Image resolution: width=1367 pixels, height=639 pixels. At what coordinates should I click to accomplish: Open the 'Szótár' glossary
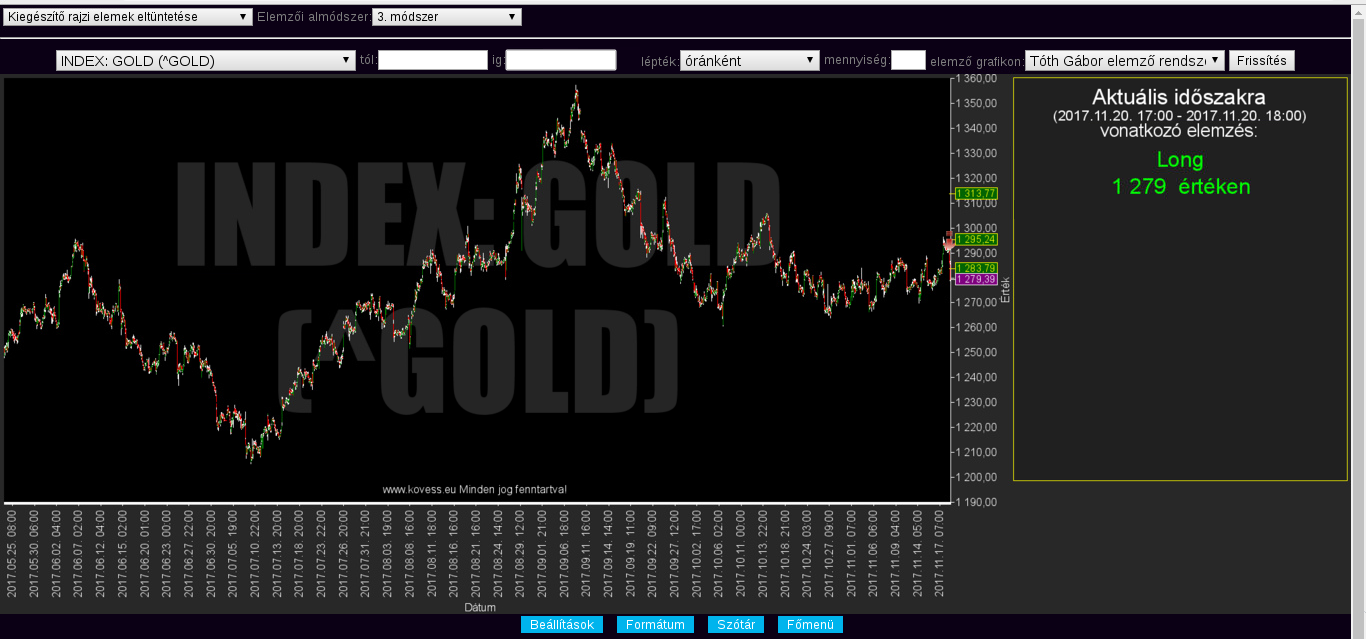[x=736, y=625]
